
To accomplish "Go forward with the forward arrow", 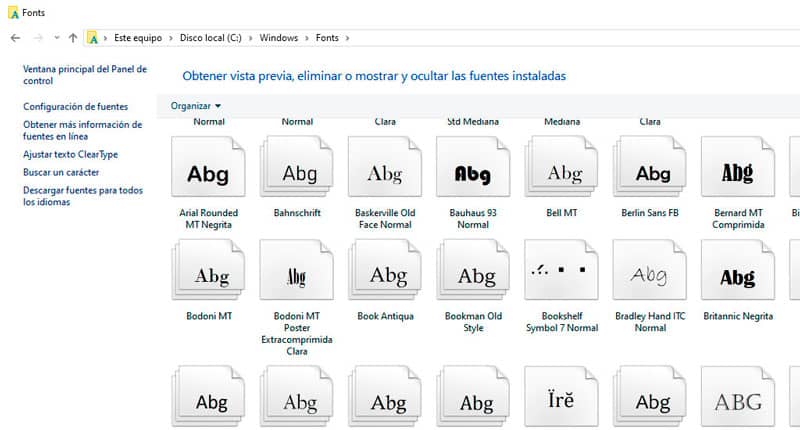I will [38, 38].
